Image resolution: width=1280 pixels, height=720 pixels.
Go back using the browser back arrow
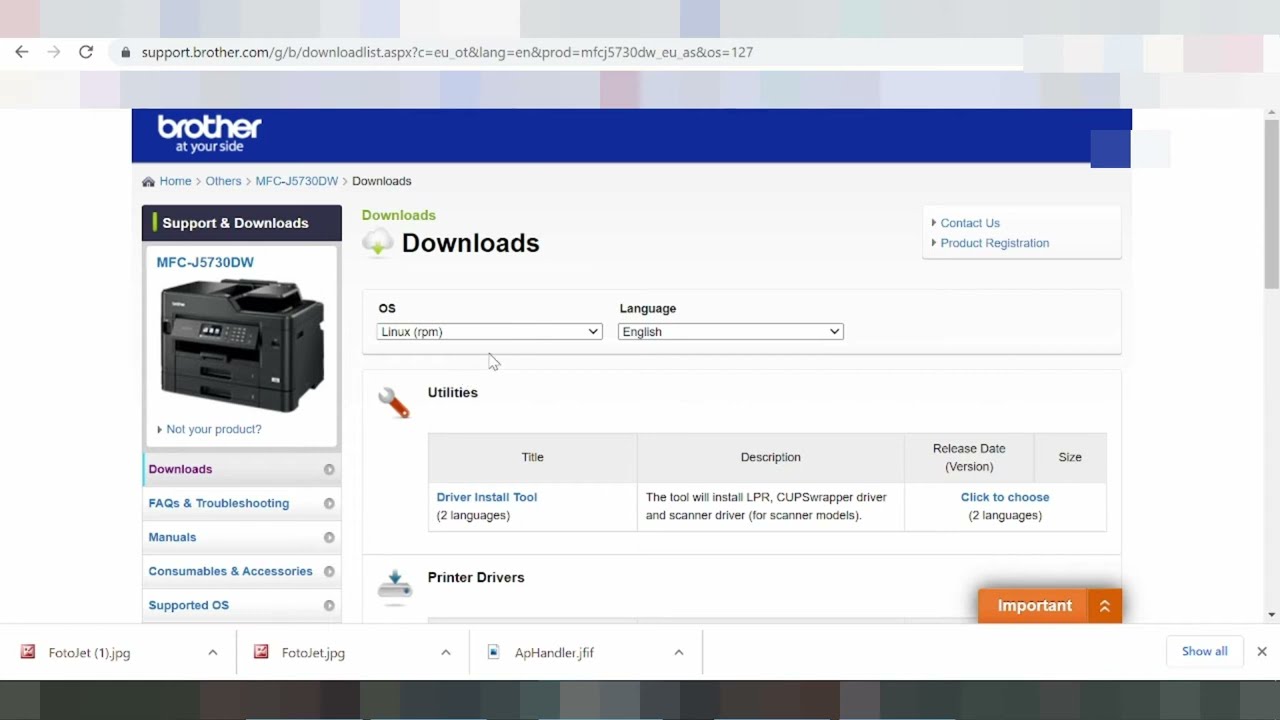tap(22, 52)
